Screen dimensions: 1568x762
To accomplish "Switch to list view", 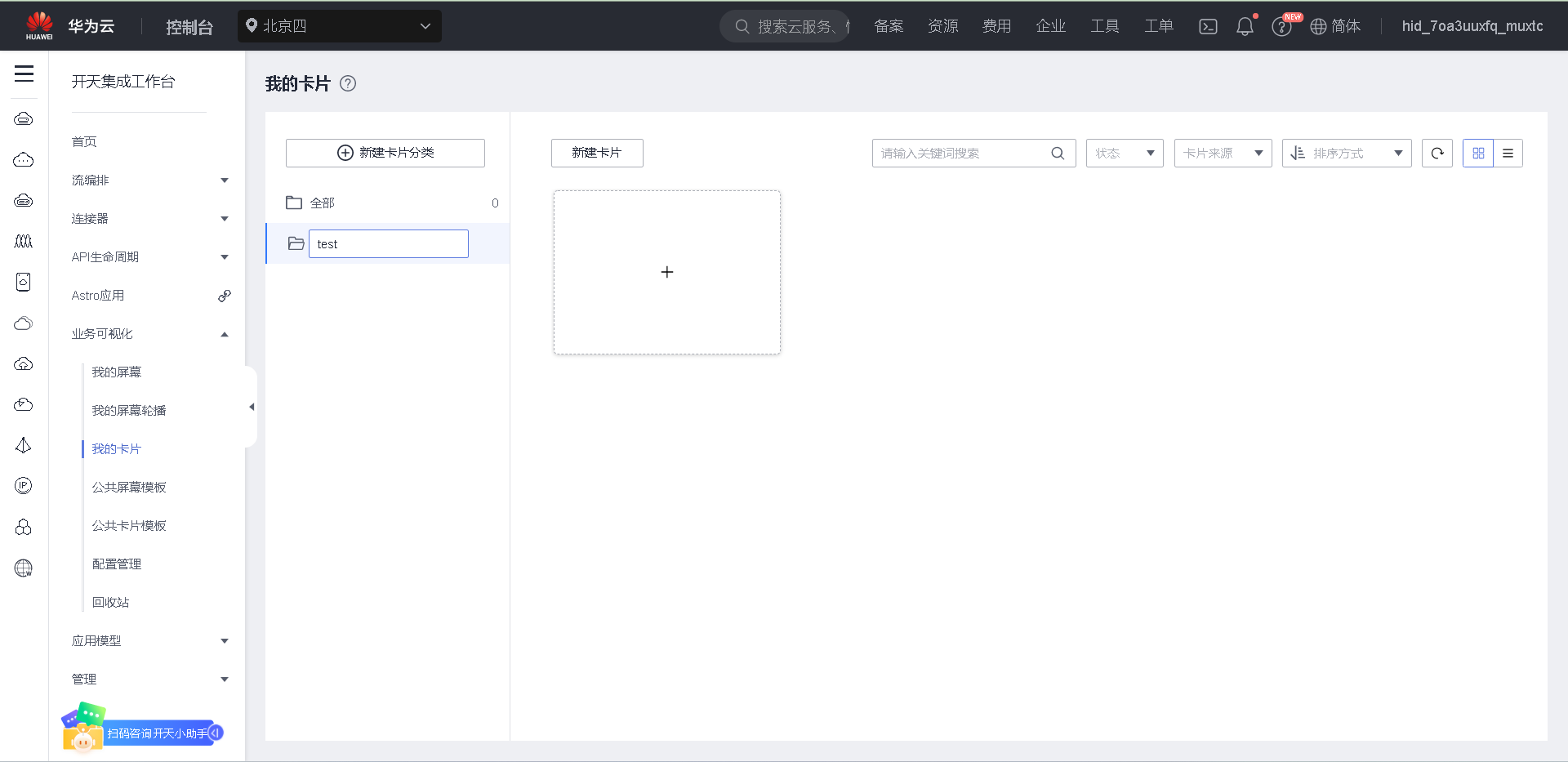I will [x=1508, y=153].
